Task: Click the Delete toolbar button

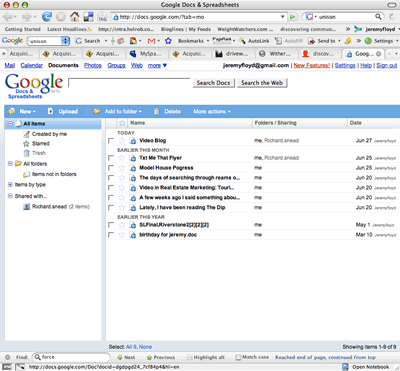Action: pyautogui.click(x=167, y=111)
